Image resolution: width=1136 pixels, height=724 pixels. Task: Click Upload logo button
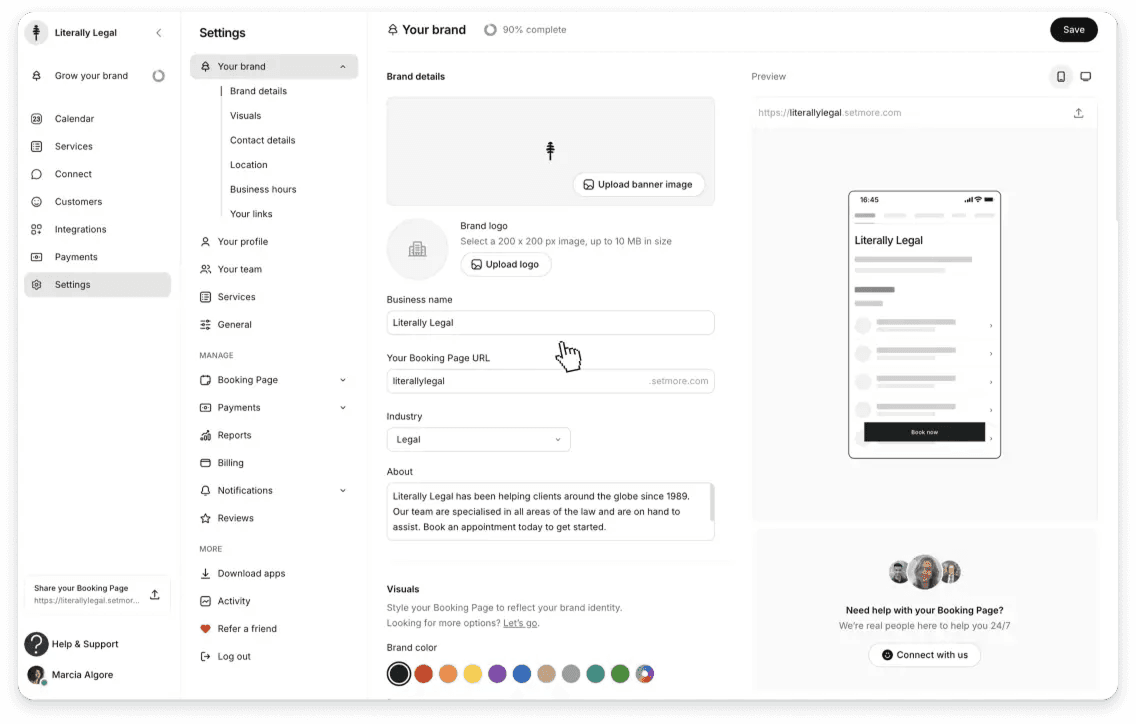coord(505,265)
